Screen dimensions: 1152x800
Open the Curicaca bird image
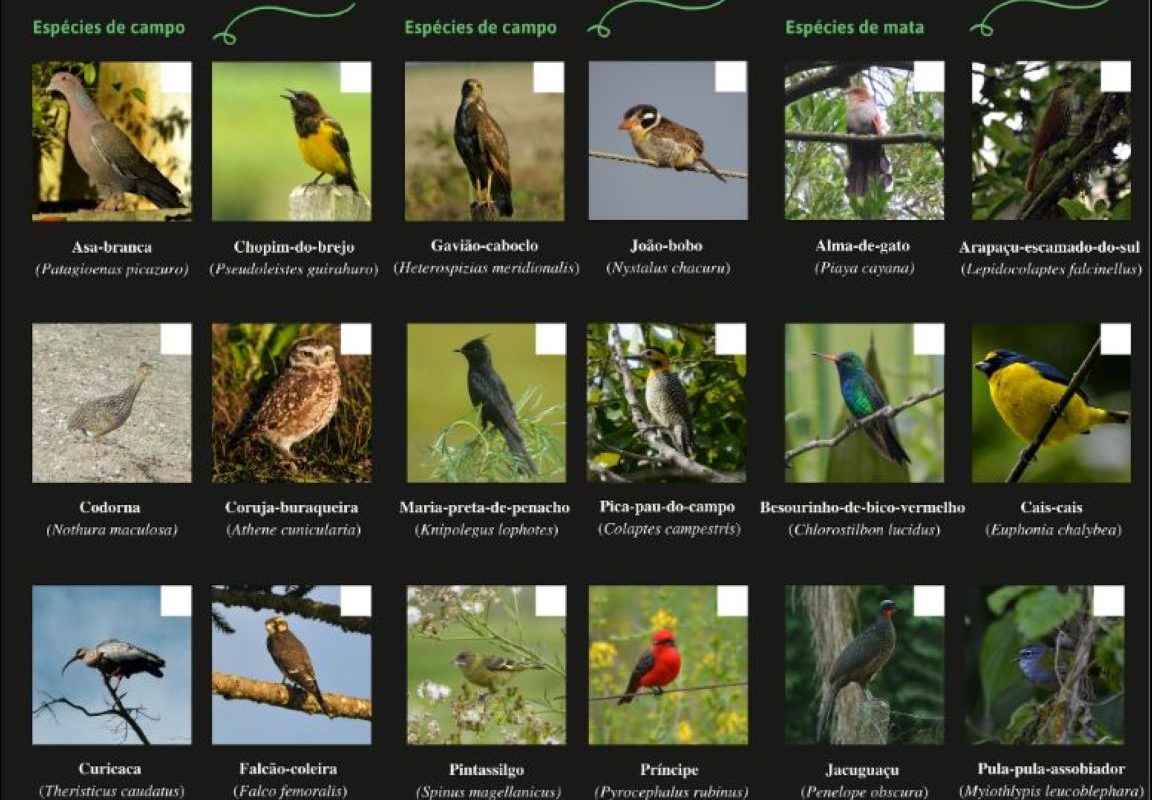pyautogui.click(x=112, y=665)
